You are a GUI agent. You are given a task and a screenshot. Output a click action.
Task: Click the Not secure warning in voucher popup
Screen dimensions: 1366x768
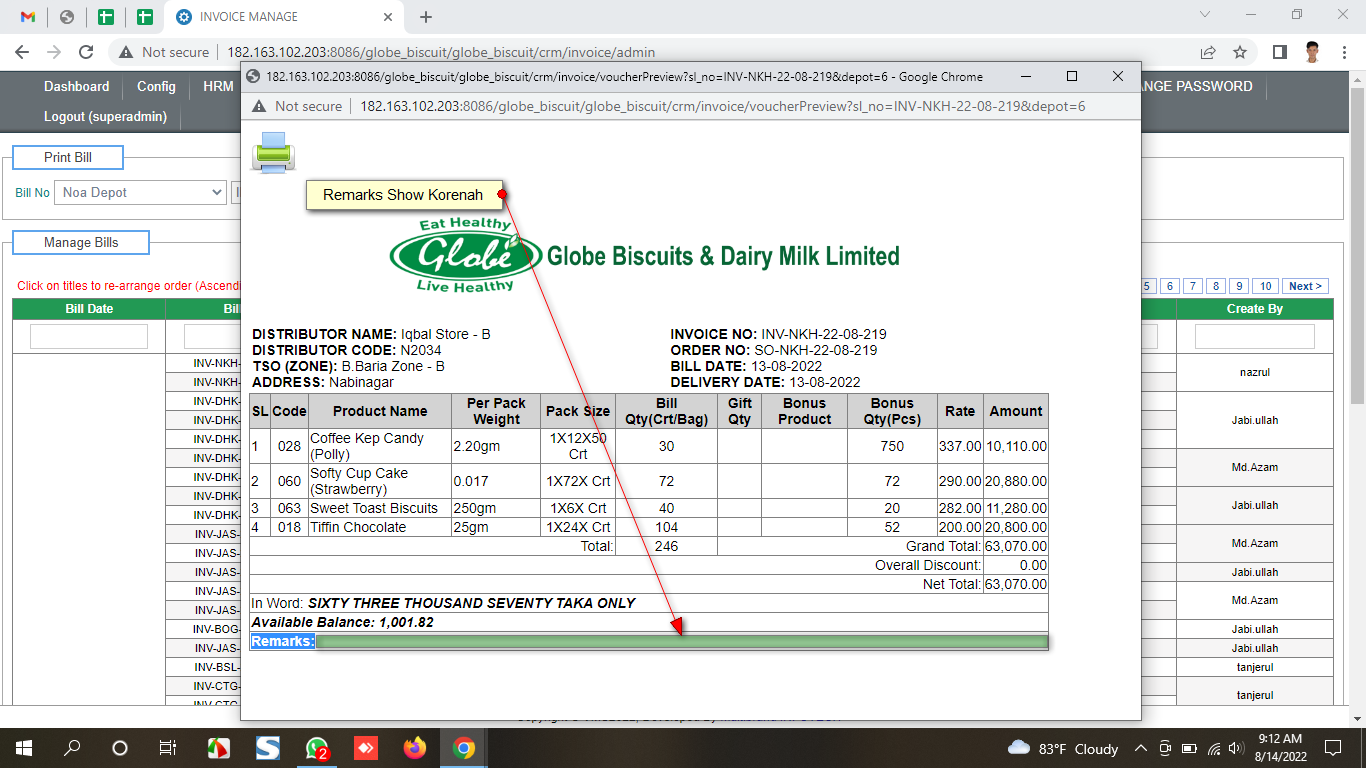(x=297, y=106)
